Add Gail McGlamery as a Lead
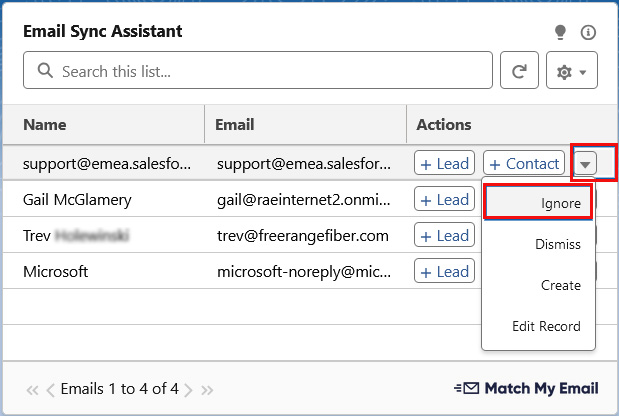This screenshot has height=416, width=619. 444,200
